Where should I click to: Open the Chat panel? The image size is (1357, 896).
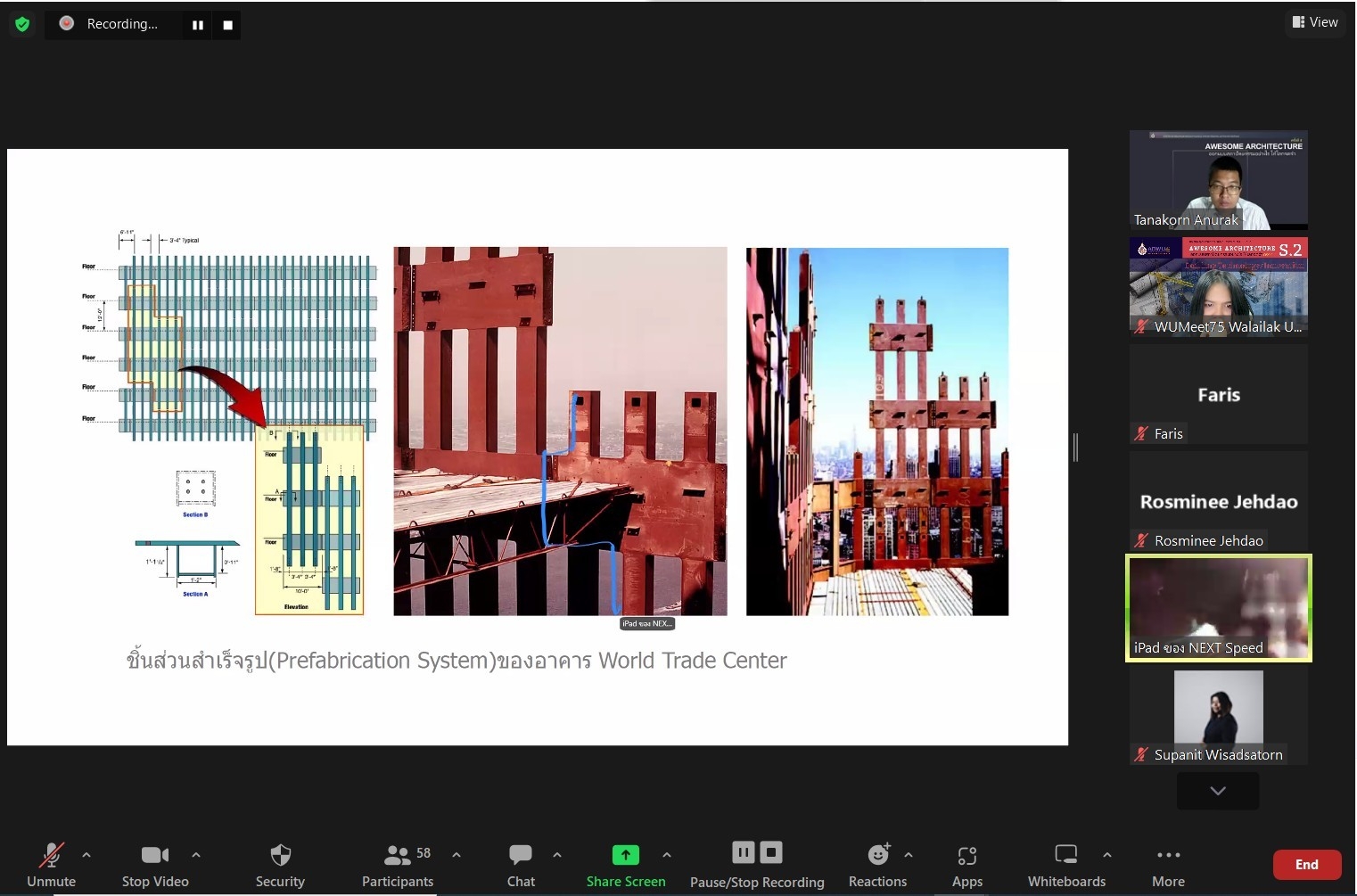coord(521,865)
